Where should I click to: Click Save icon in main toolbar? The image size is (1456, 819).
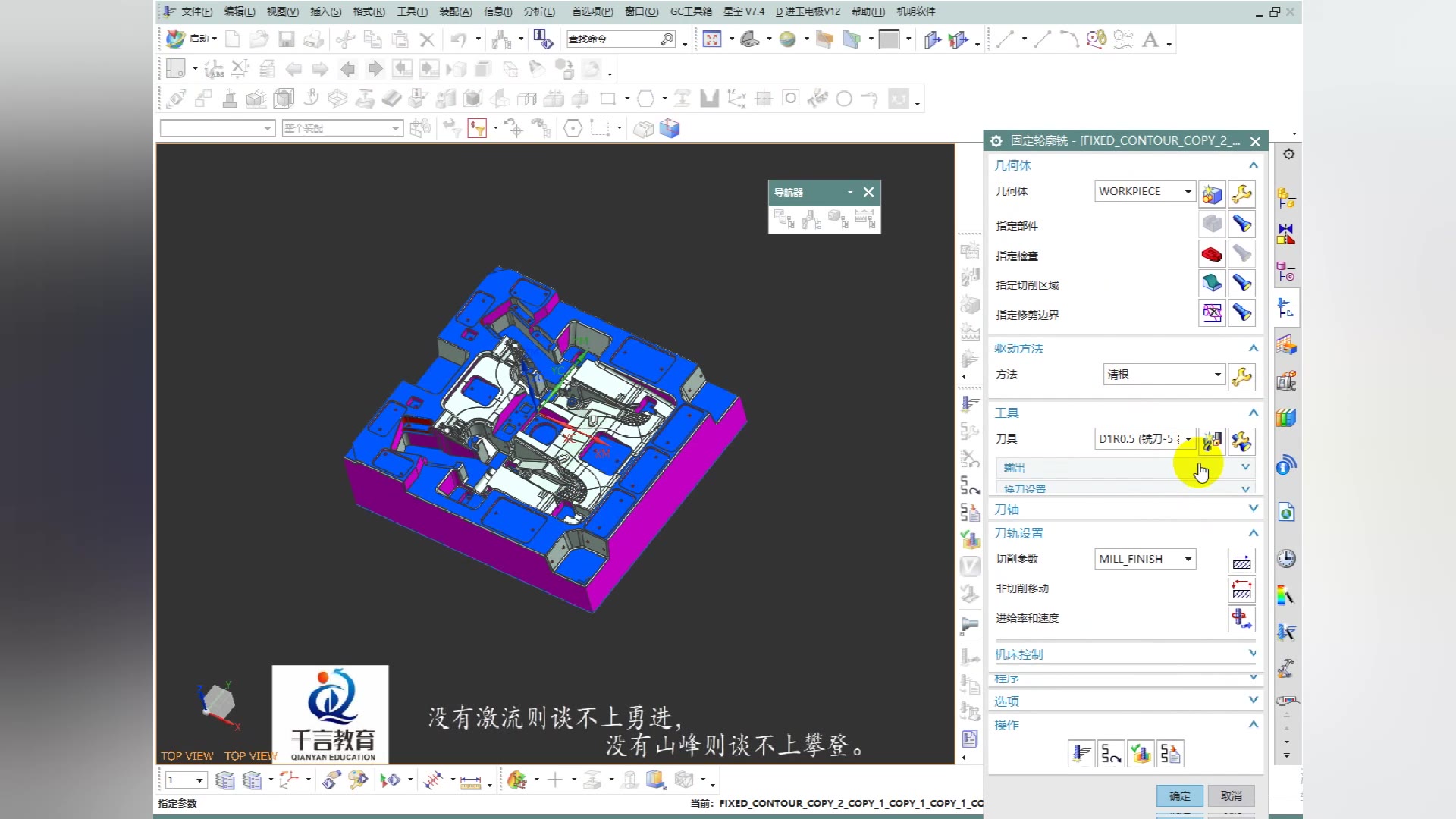click(286, 39)
